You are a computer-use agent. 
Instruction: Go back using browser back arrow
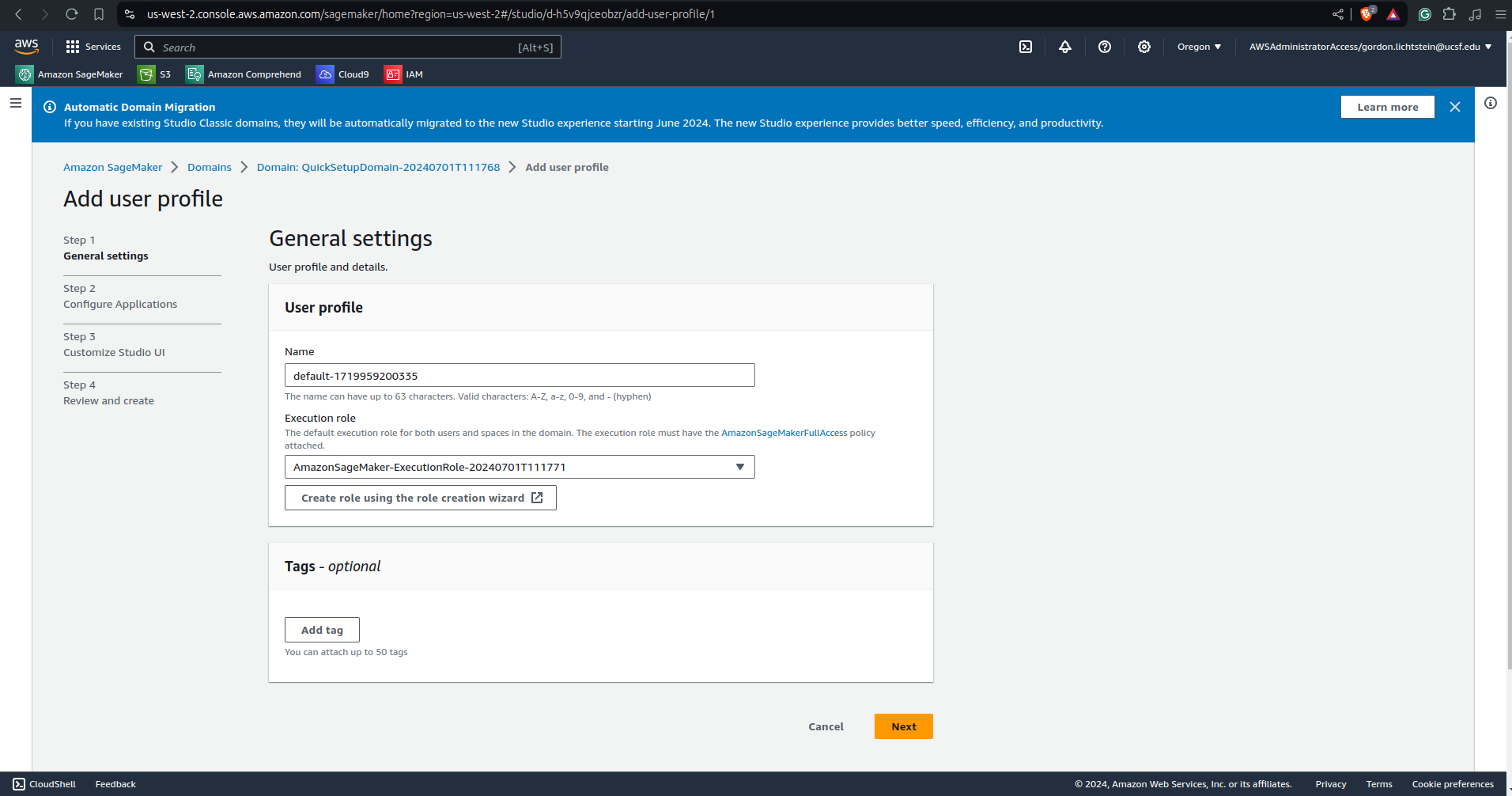pos(19,14)
